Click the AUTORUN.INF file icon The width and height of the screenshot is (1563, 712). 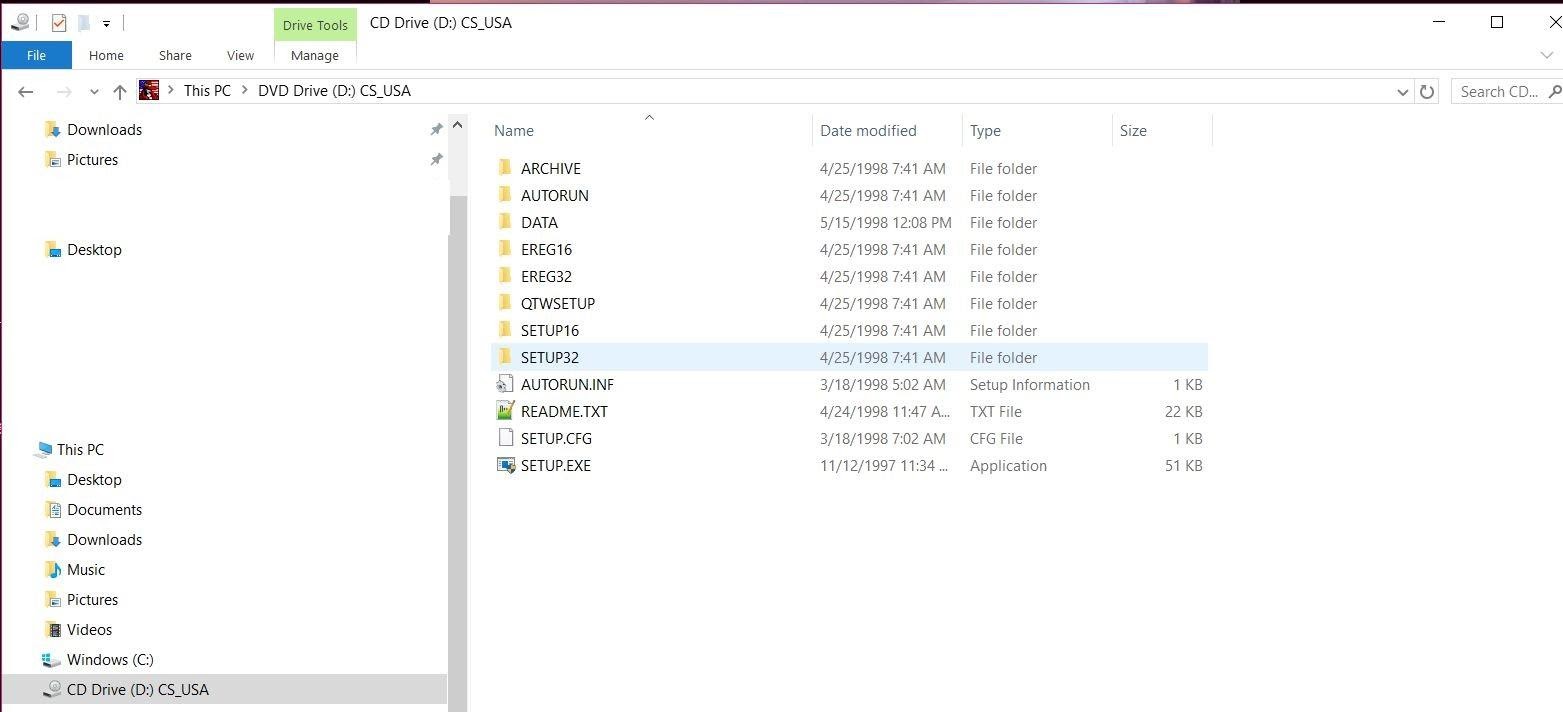point(506,384)
